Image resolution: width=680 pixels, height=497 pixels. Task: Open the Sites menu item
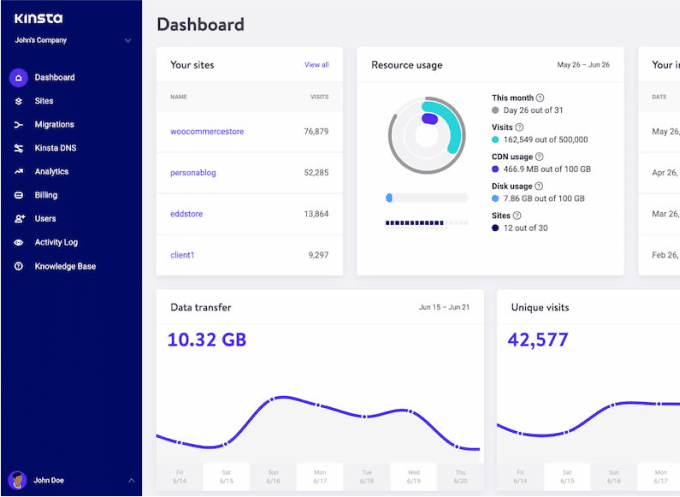point(44,101)
